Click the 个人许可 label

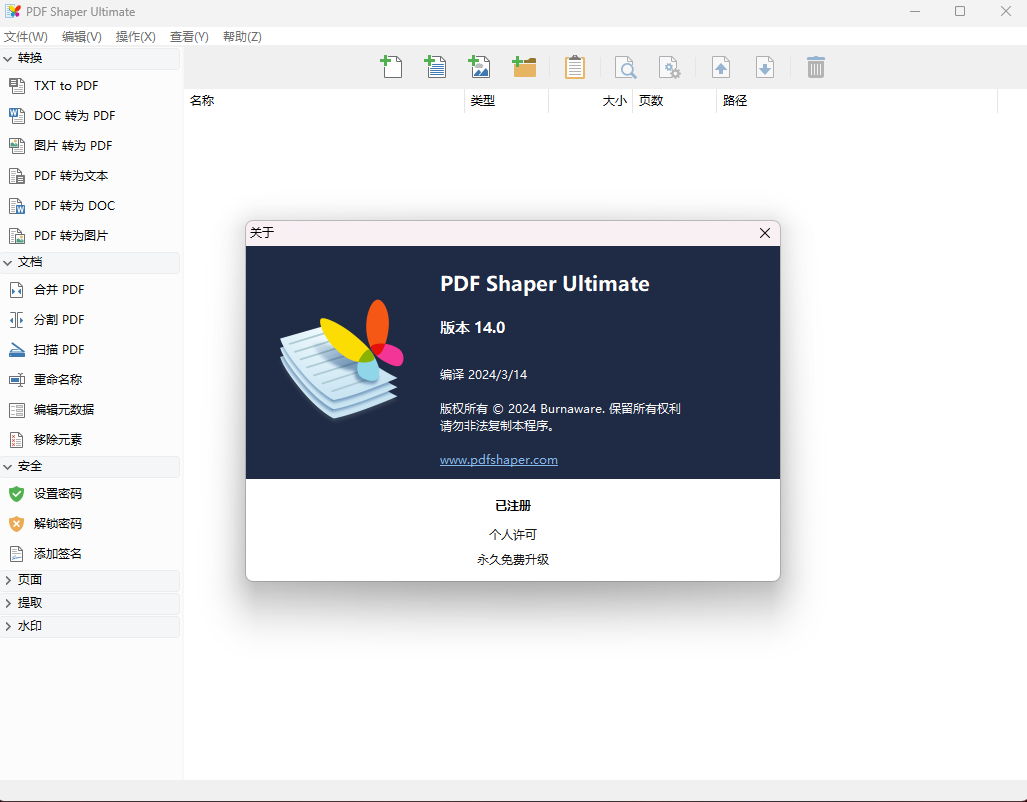coord(513,535)
